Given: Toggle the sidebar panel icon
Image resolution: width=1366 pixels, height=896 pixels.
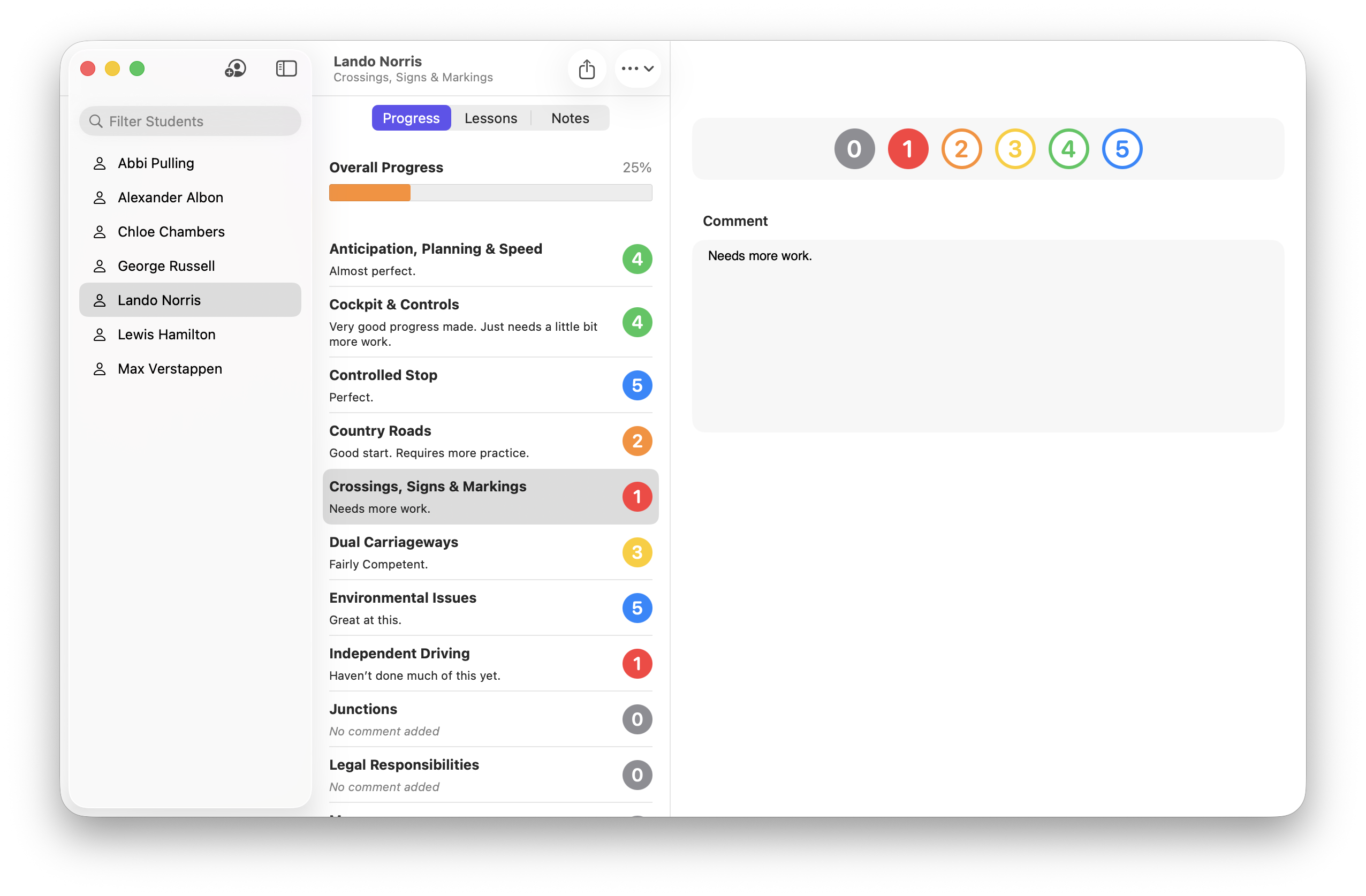Looking at the screenshot, I should (x=286, y=69).
